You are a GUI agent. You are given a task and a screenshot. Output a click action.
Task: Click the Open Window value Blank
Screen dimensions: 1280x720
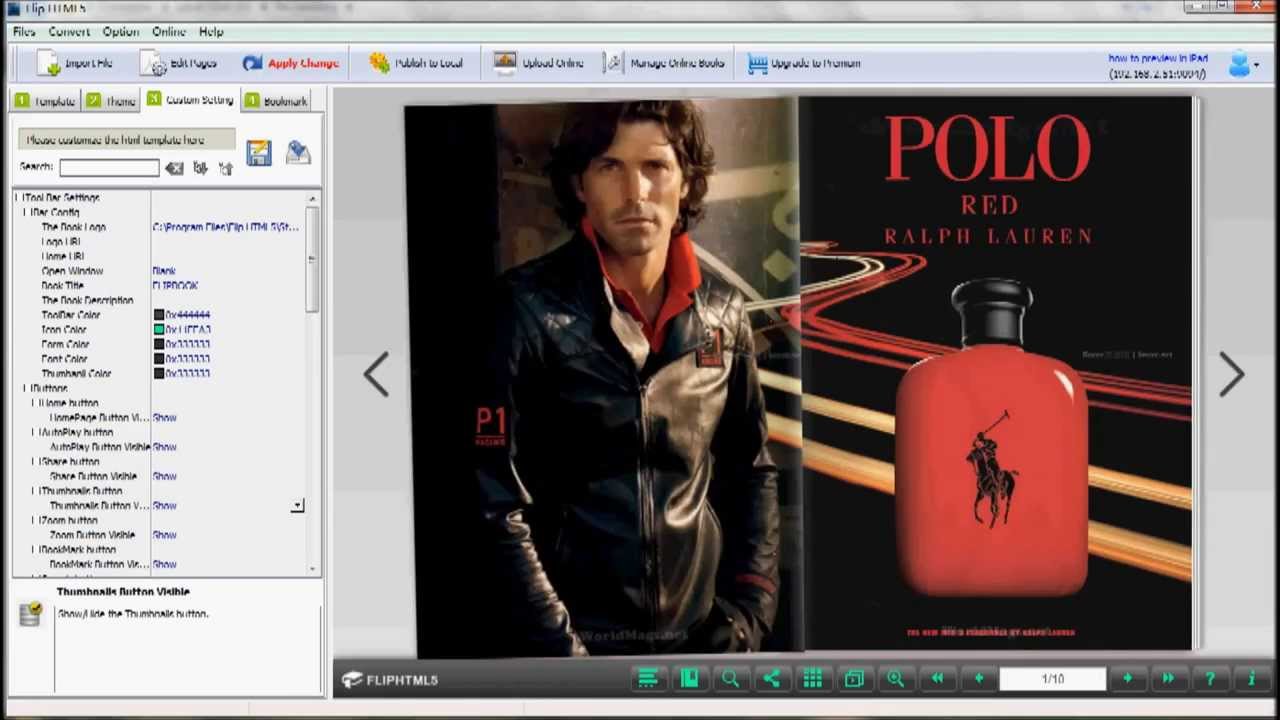click(x=164, y=271)
